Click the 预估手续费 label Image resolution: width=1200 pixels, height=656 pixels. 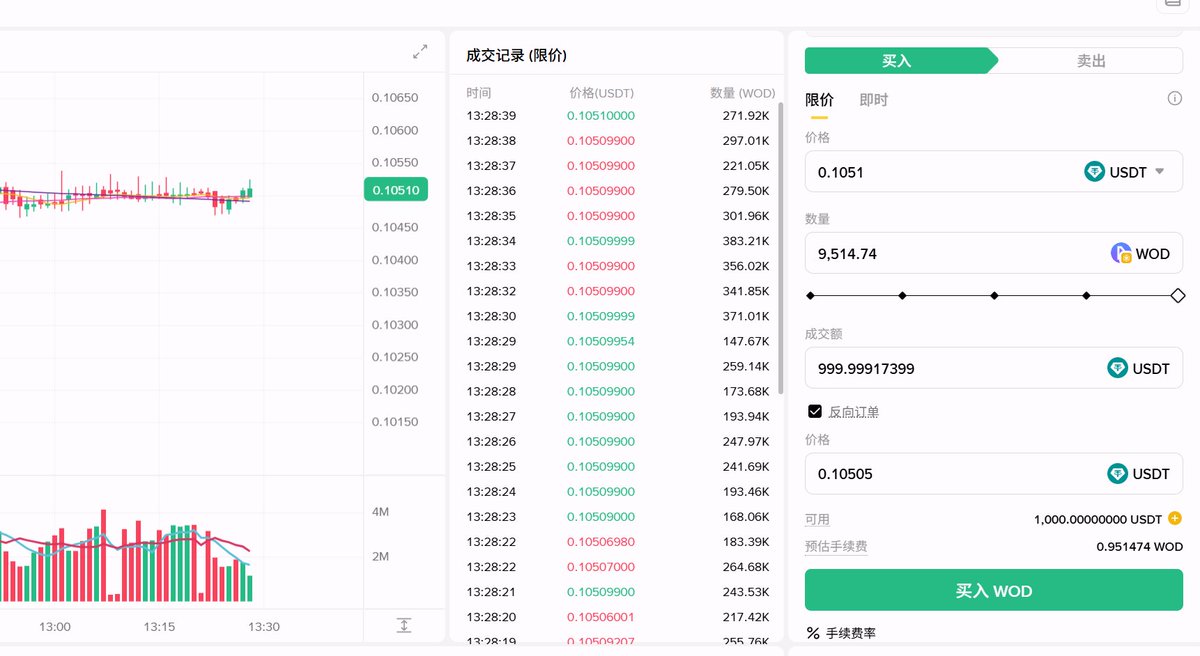[836, 547]
